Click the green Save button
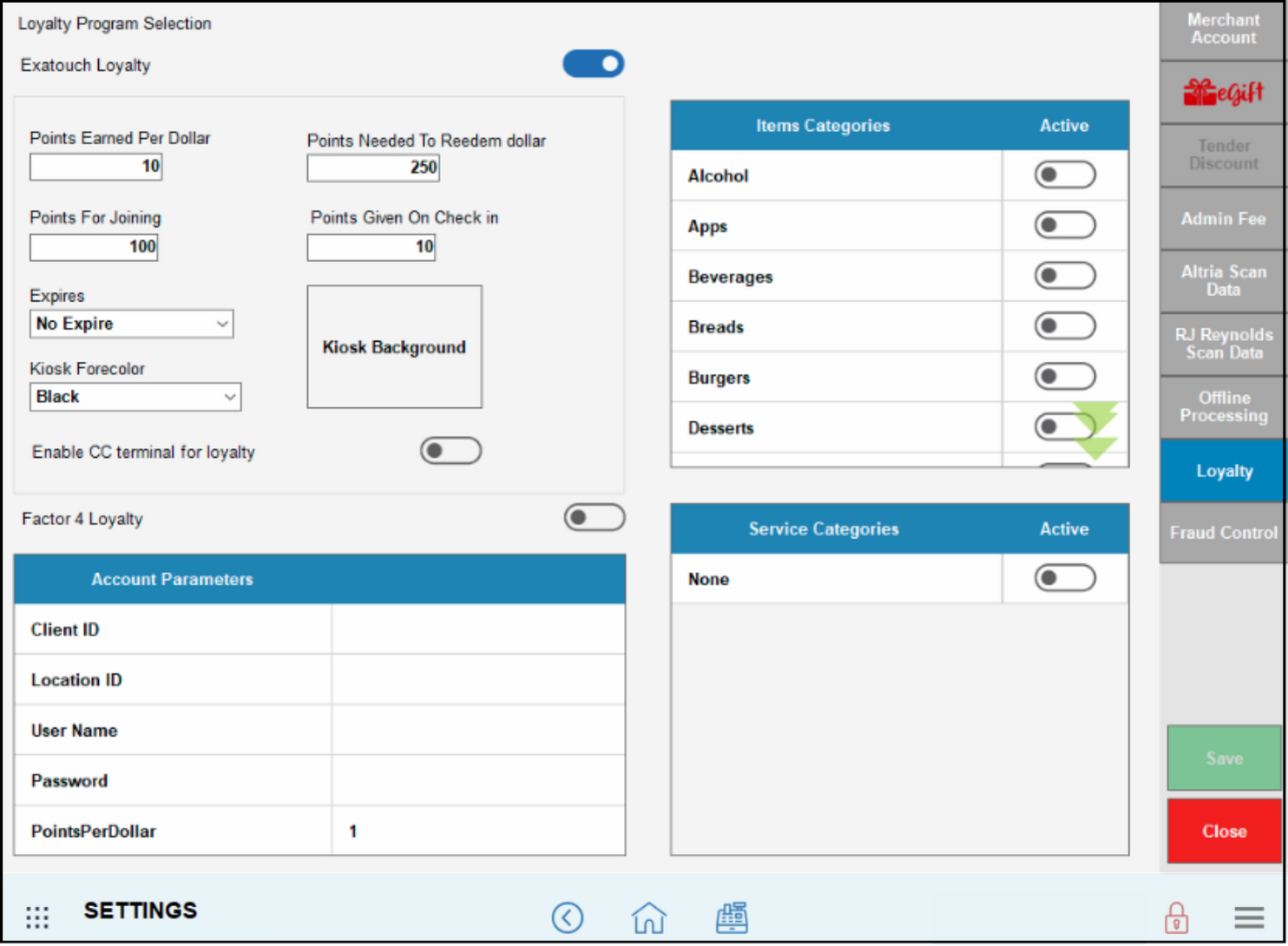Screen dimensions: 1288x946 point(1224,759)
